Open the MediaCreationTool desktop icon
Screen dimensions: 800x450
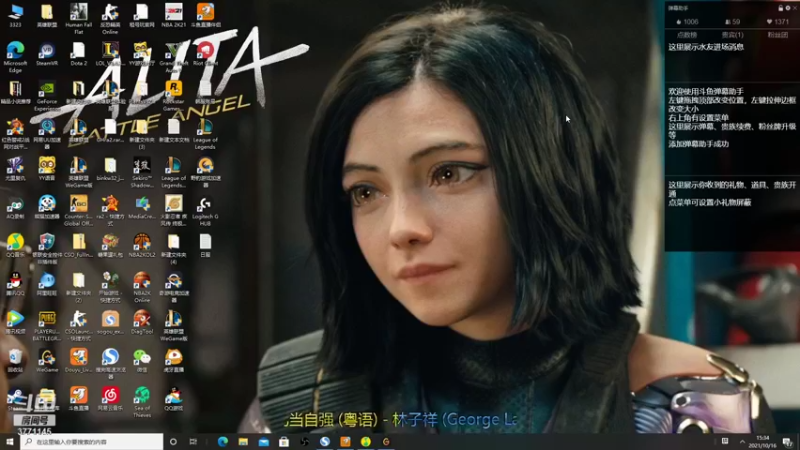coord(142,207)
